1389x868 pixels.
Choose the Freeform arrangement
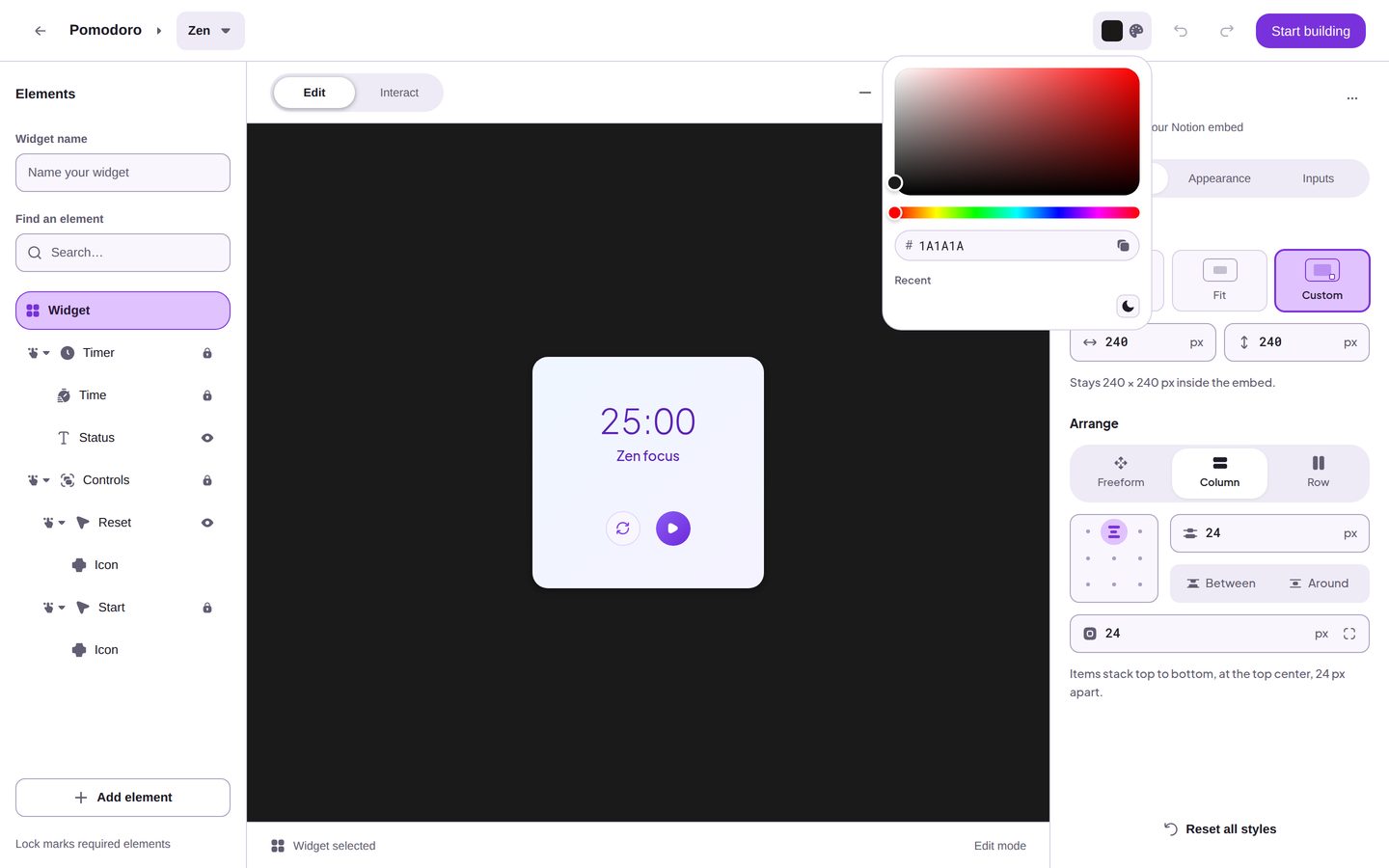click(x=1121, y=473)
